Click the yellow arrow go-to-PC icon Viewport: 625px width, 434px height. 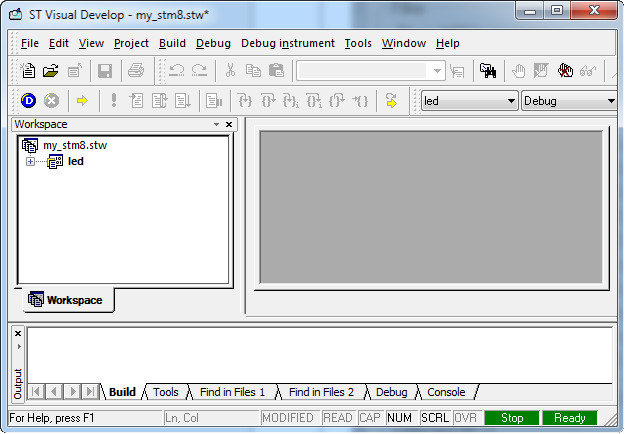(x=82, y=101)
